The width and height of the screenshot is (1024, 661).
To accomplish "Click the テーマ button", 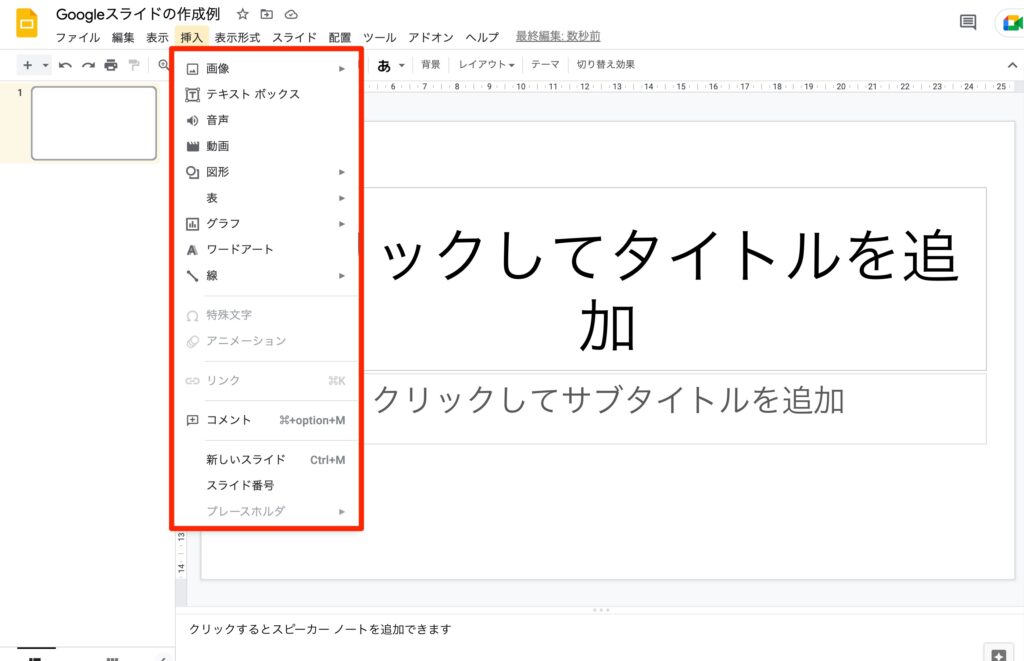I will [545, 65].
